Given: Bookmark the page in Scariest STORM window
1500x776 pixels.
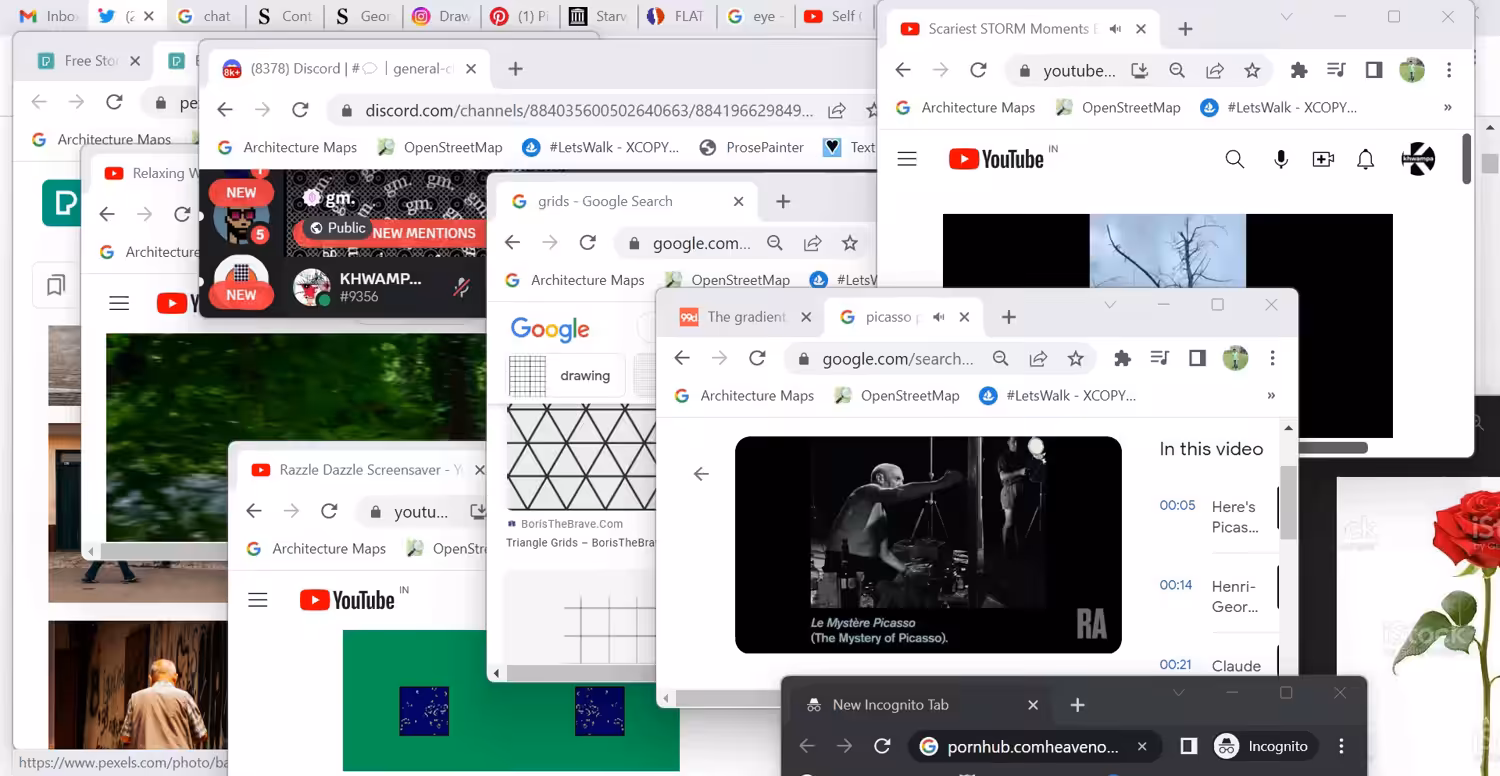Looking at the screenshot, I should coord(1252,70).
